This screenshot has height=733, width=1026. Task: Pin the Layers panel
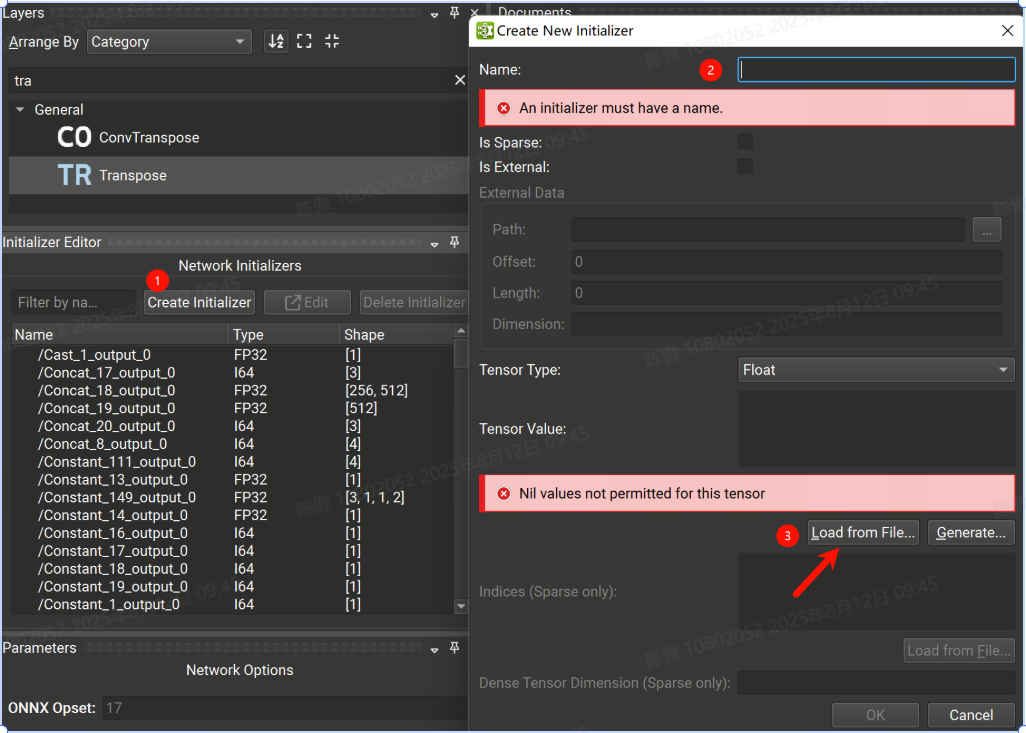click(454, 14)
